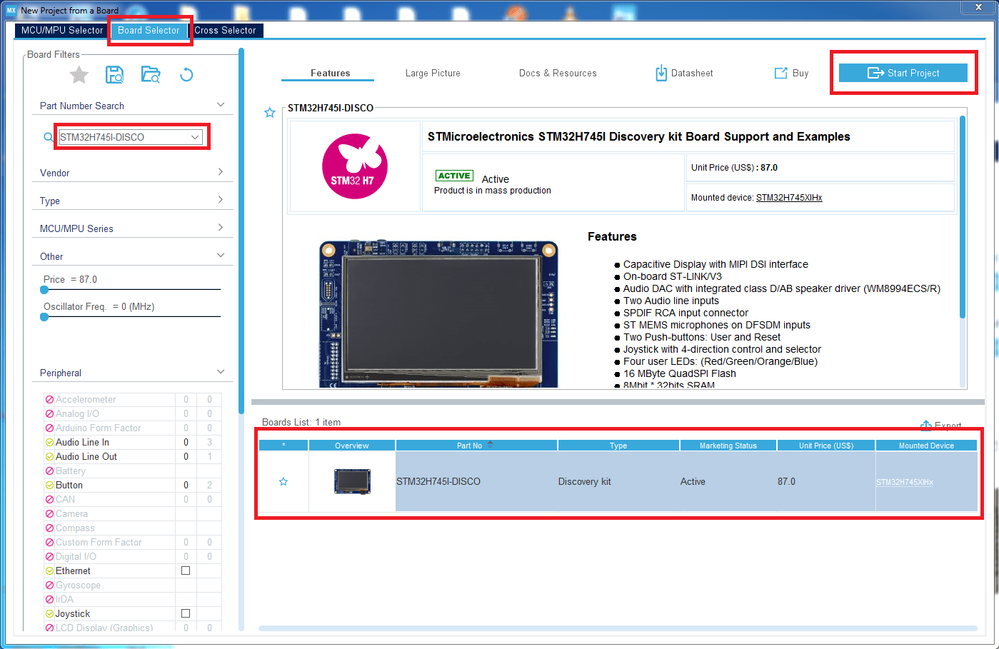Click Audio Line In status icon

pos(50,442)
